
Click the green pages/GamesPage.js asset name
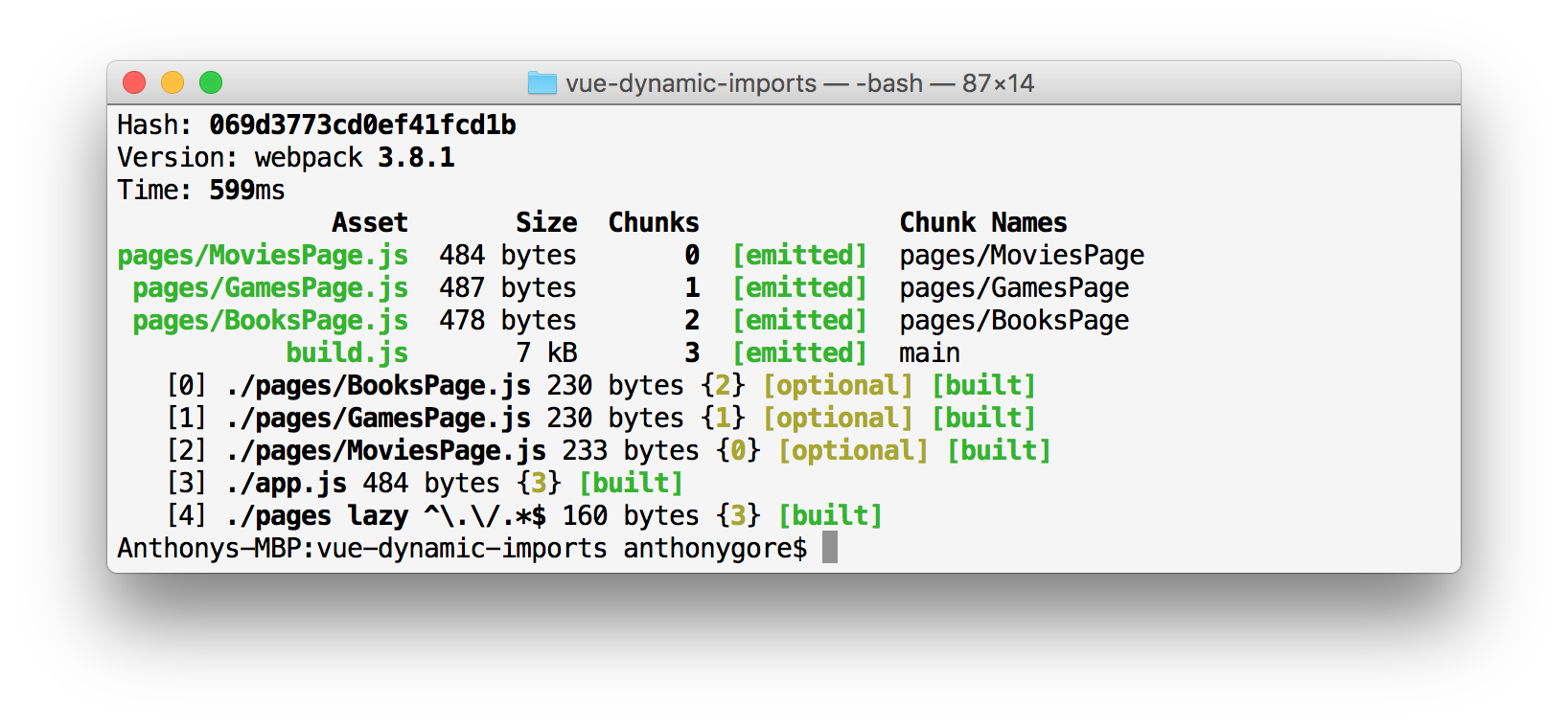coord(270,288)
